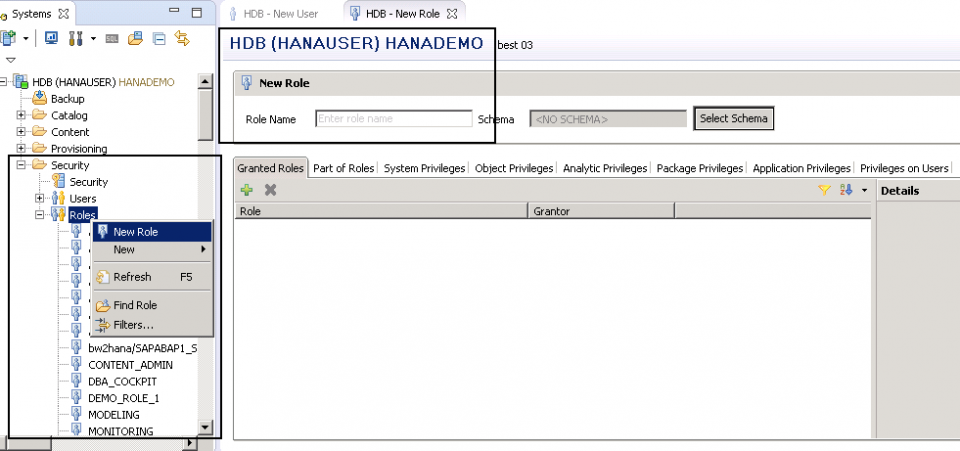Click the Role Name input field
The height and width of the screenshot is (451, 960).
coord(394,119)
